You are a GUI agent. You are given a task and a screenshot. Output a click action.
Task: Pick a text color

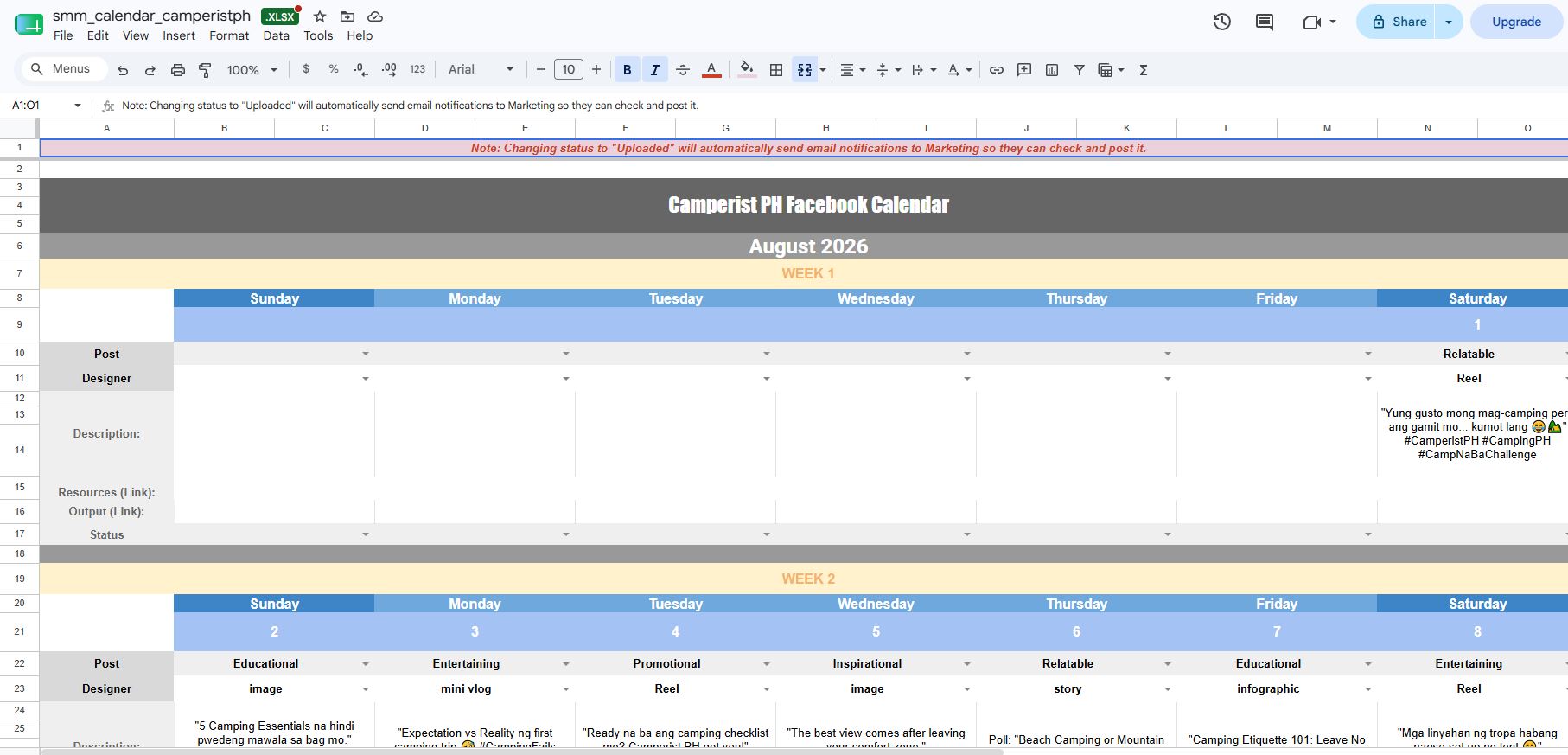click(x=711, y=70)
